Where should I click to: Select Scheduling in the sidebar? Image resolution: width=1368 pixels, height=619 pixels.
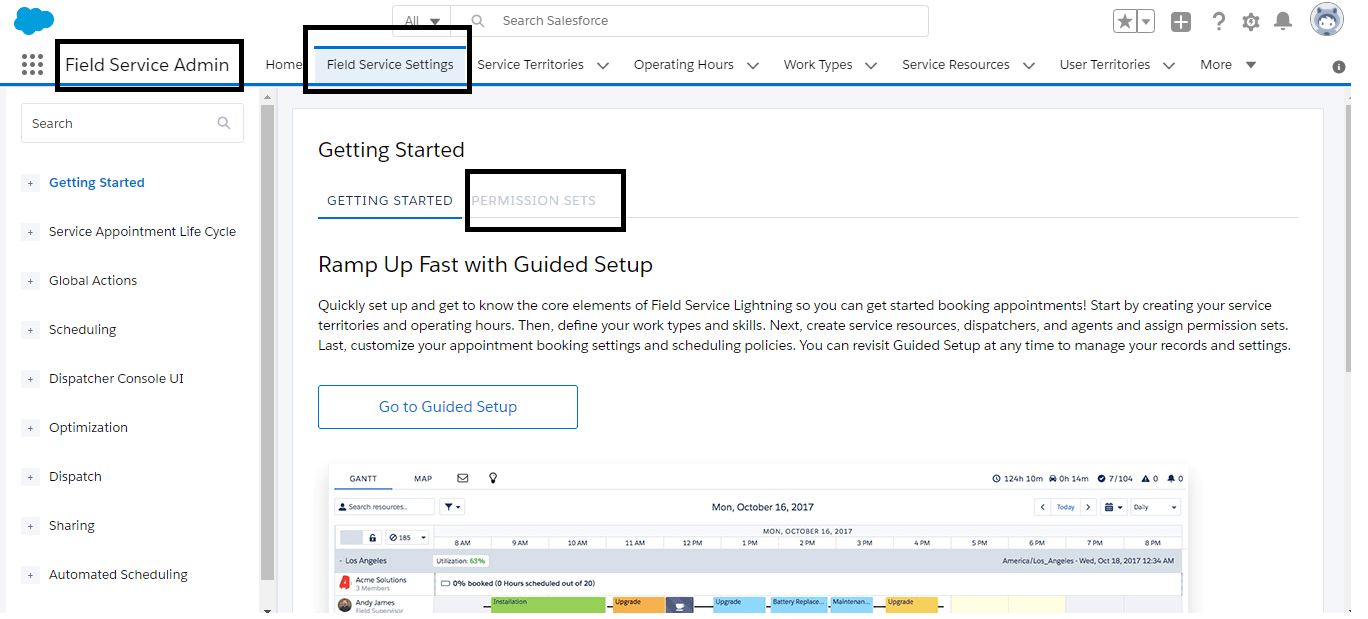coord(82,329)
